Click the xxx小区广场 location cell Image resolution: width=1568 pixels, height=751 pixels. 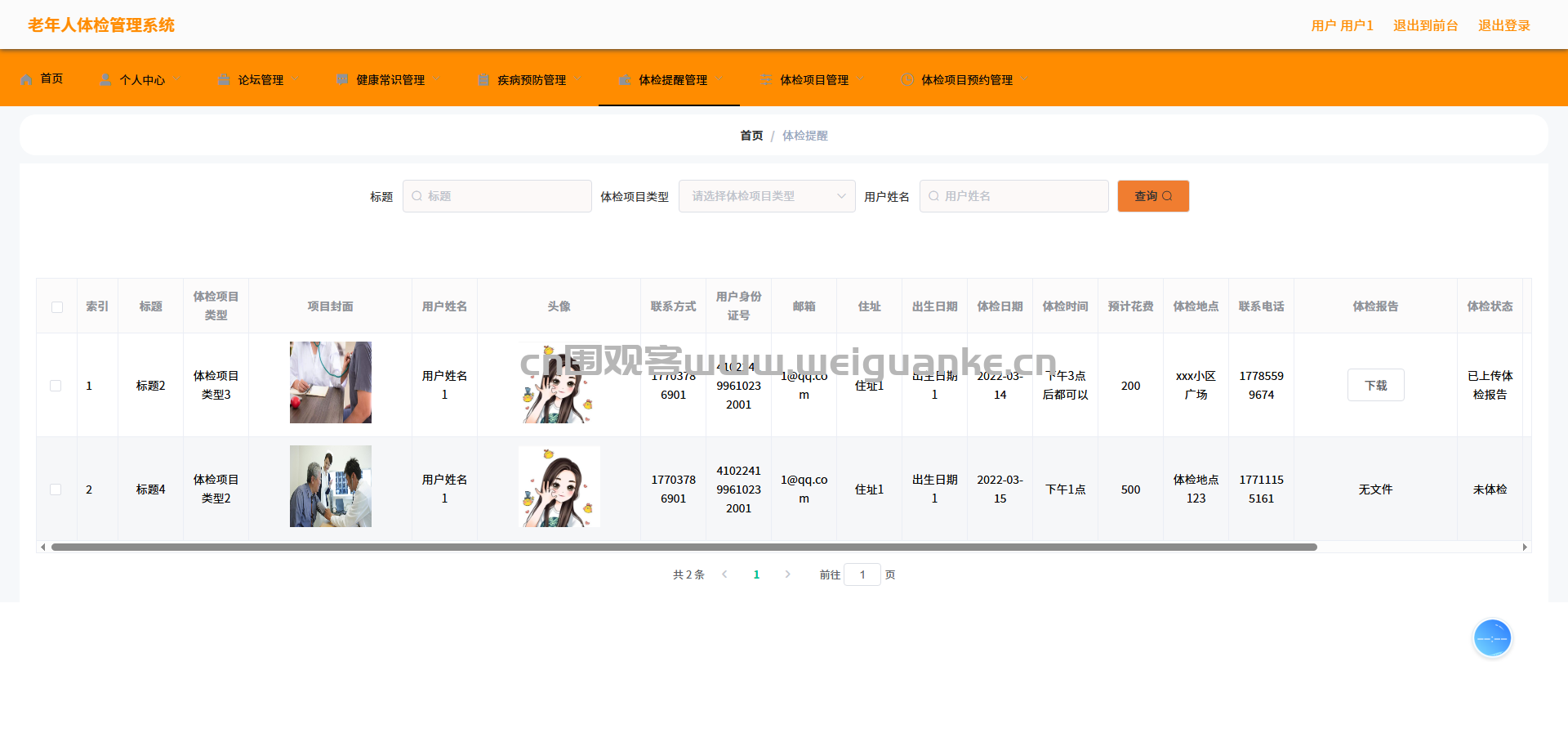(1196, 385)
